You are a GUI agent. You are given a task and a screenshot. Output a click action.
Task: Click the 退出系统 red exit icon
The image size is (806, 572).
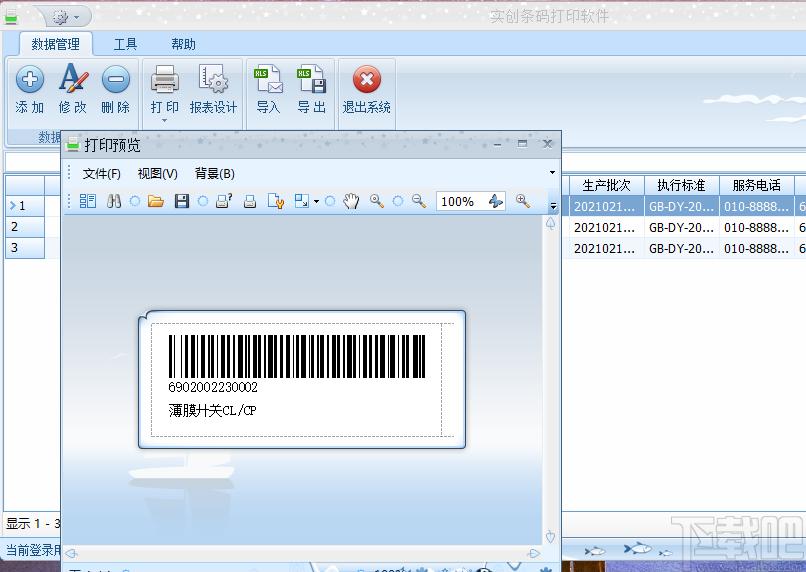[367, 79]
